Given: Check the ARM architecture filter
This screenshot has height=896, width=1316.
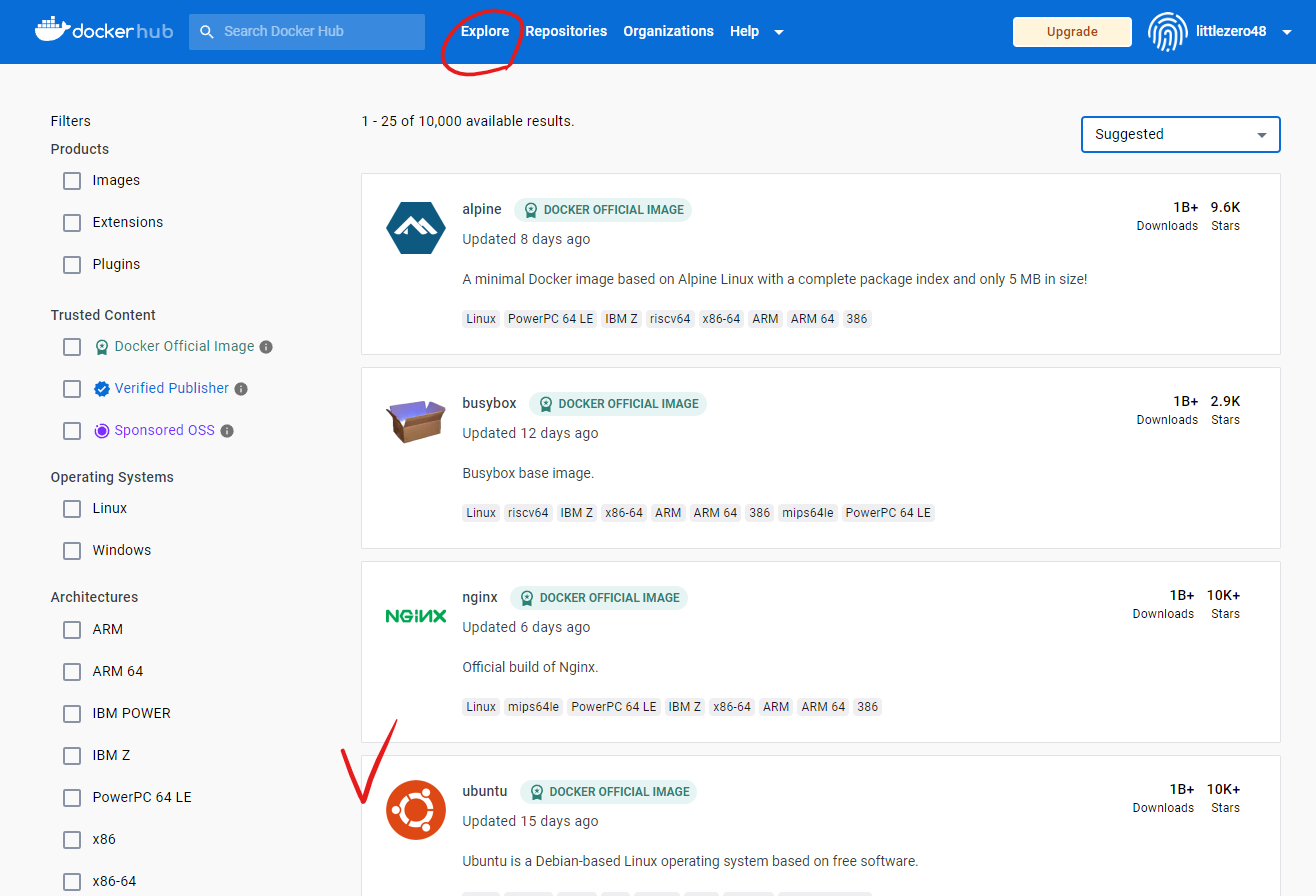Looking at the screenshot, I should point(72,630).
